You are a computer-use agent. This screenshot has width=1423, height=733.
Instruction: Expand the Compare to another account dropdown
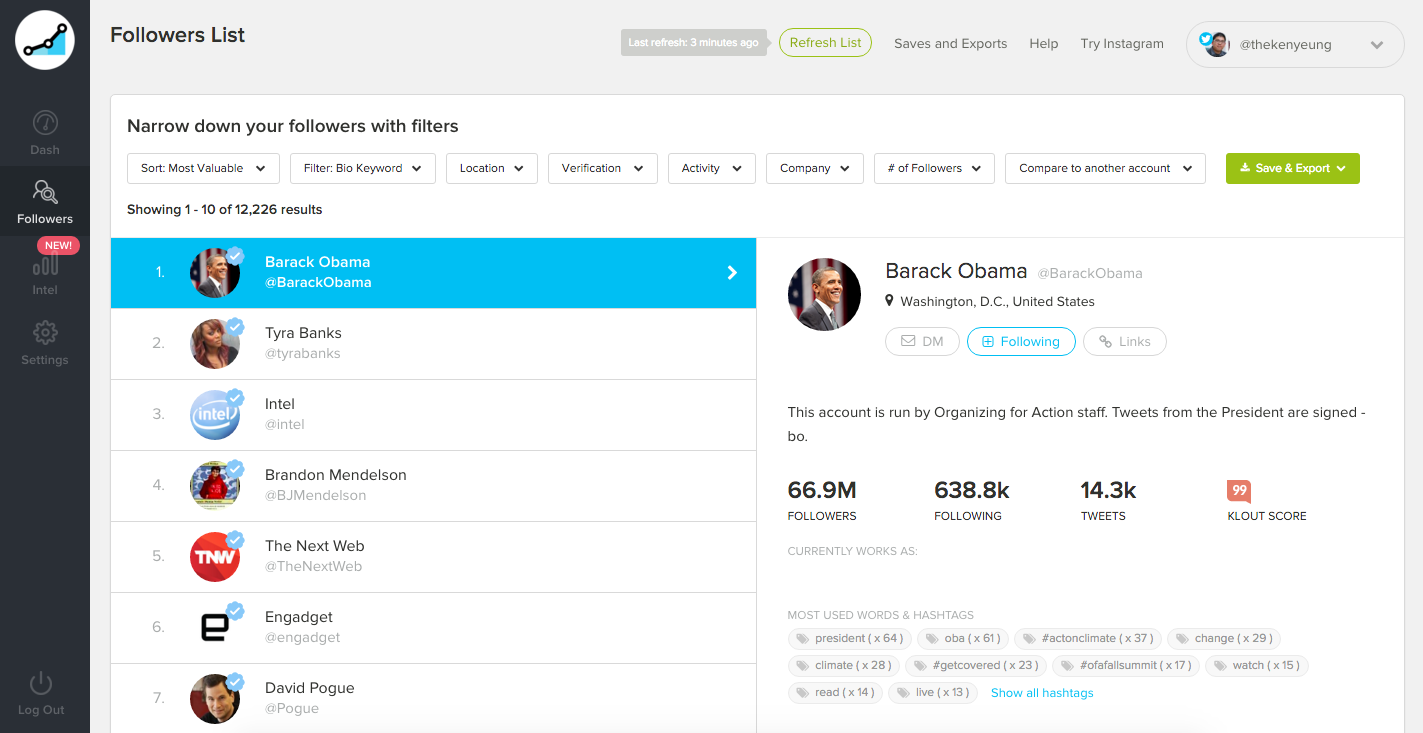pyautogui.click(x=1105, y=168)
